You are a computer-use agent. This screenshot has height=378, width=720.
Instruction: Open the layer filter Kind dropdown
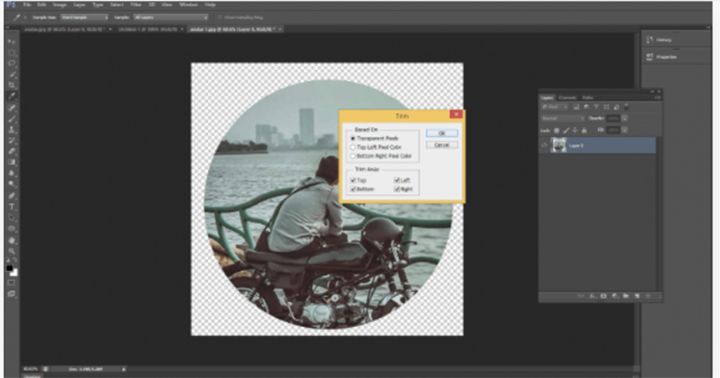(x=555, y=107)
